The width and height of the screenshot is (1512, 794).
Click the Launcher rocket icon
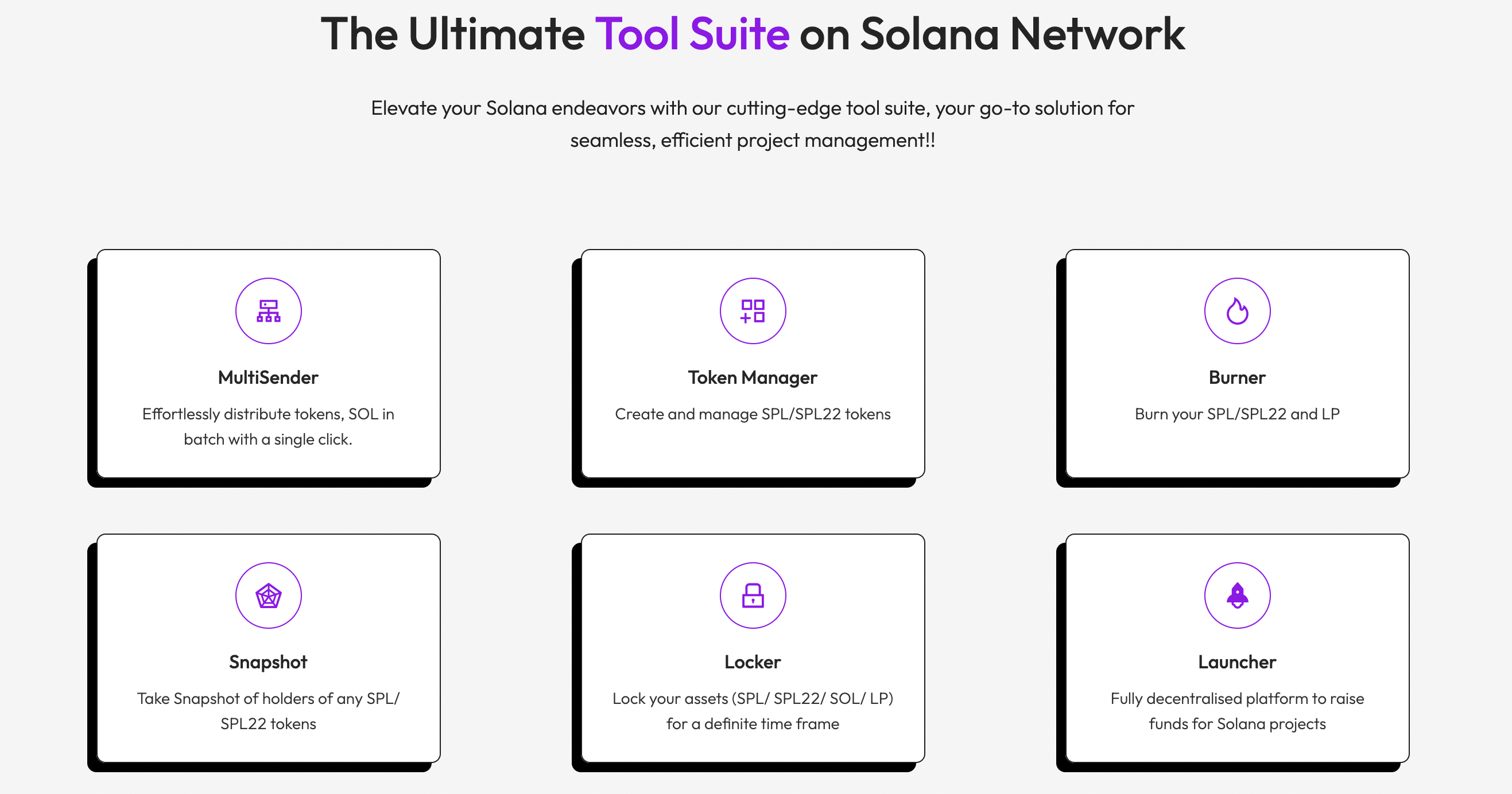(x=1237, y=594)
